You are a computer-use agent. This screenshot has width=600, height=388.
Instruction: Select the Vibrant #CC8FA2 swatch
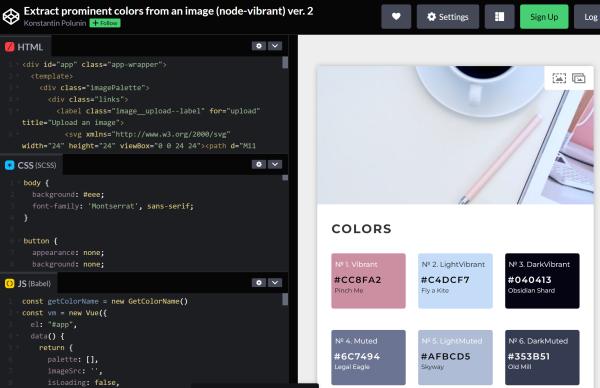click(368, 280)
